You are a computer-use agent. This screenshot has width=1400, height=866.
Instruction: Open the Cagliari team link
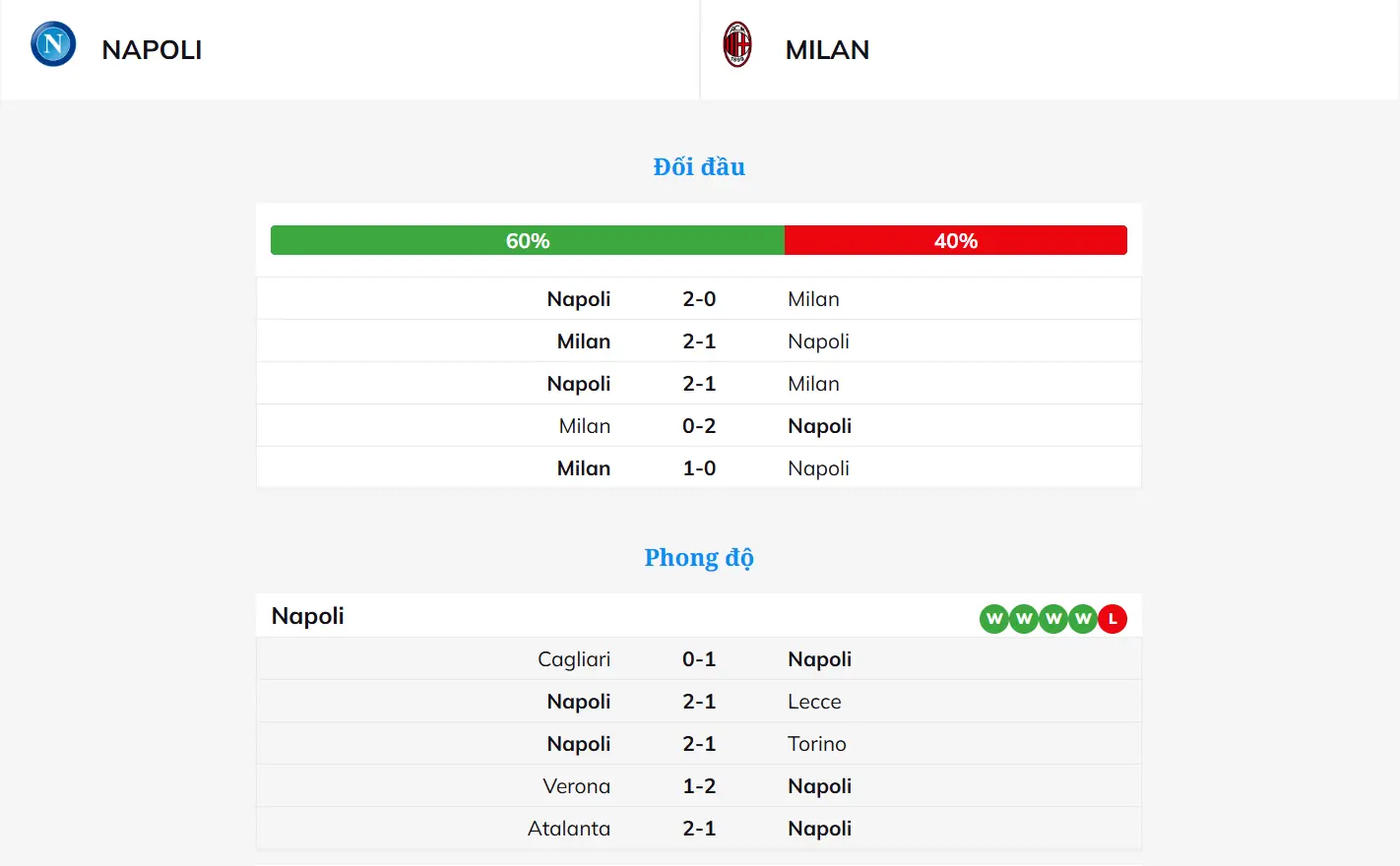coord(574,659)
